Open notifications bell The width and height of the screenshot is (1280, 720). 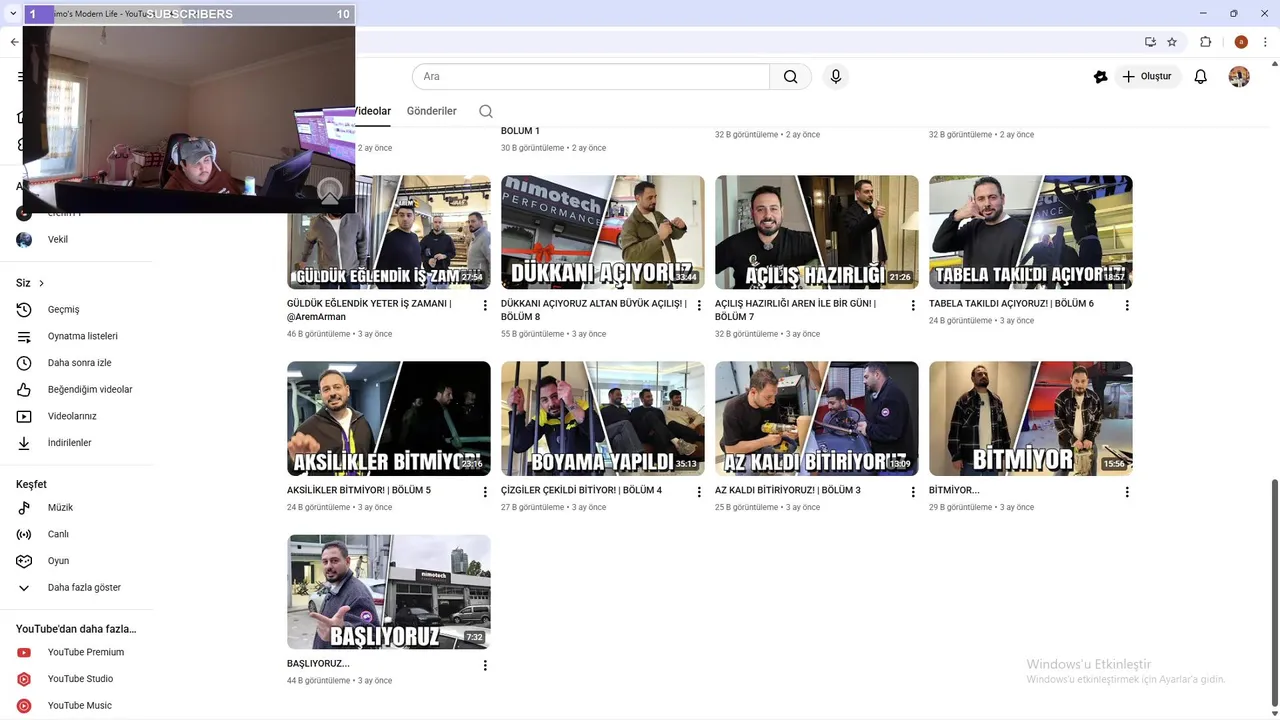click(x=1201, y=77)
